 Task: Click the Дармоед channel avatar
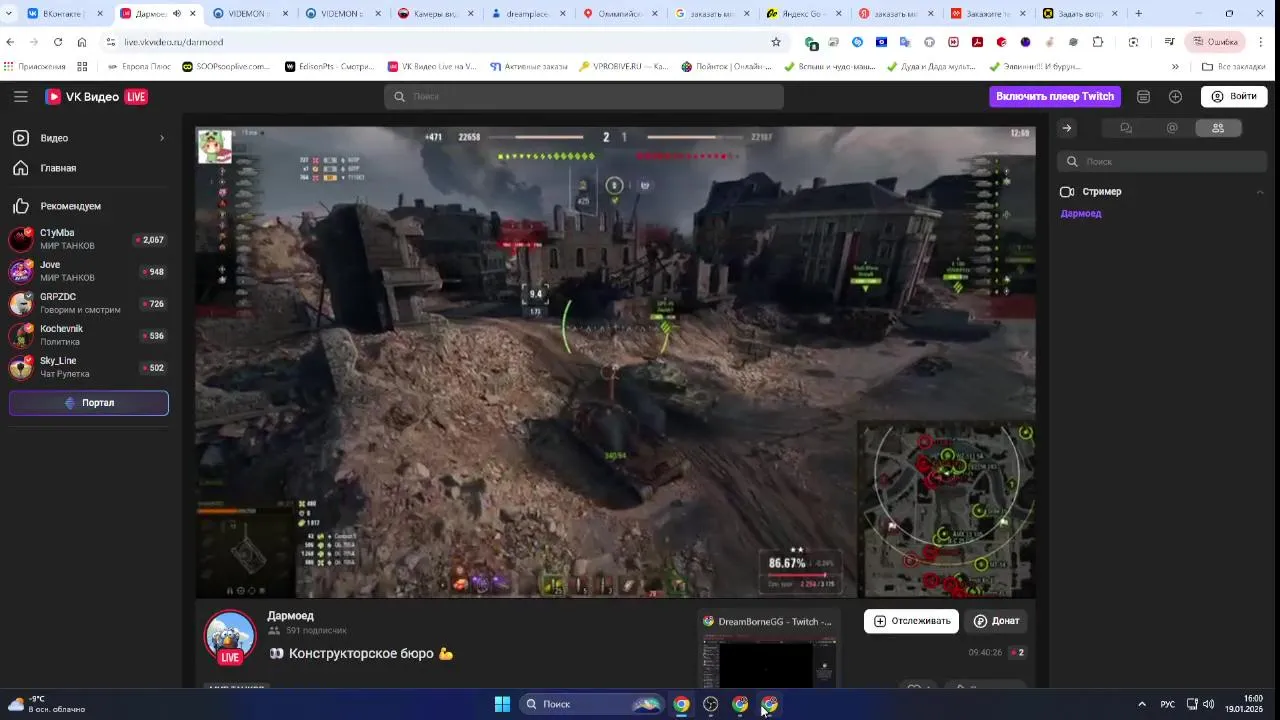230,637
